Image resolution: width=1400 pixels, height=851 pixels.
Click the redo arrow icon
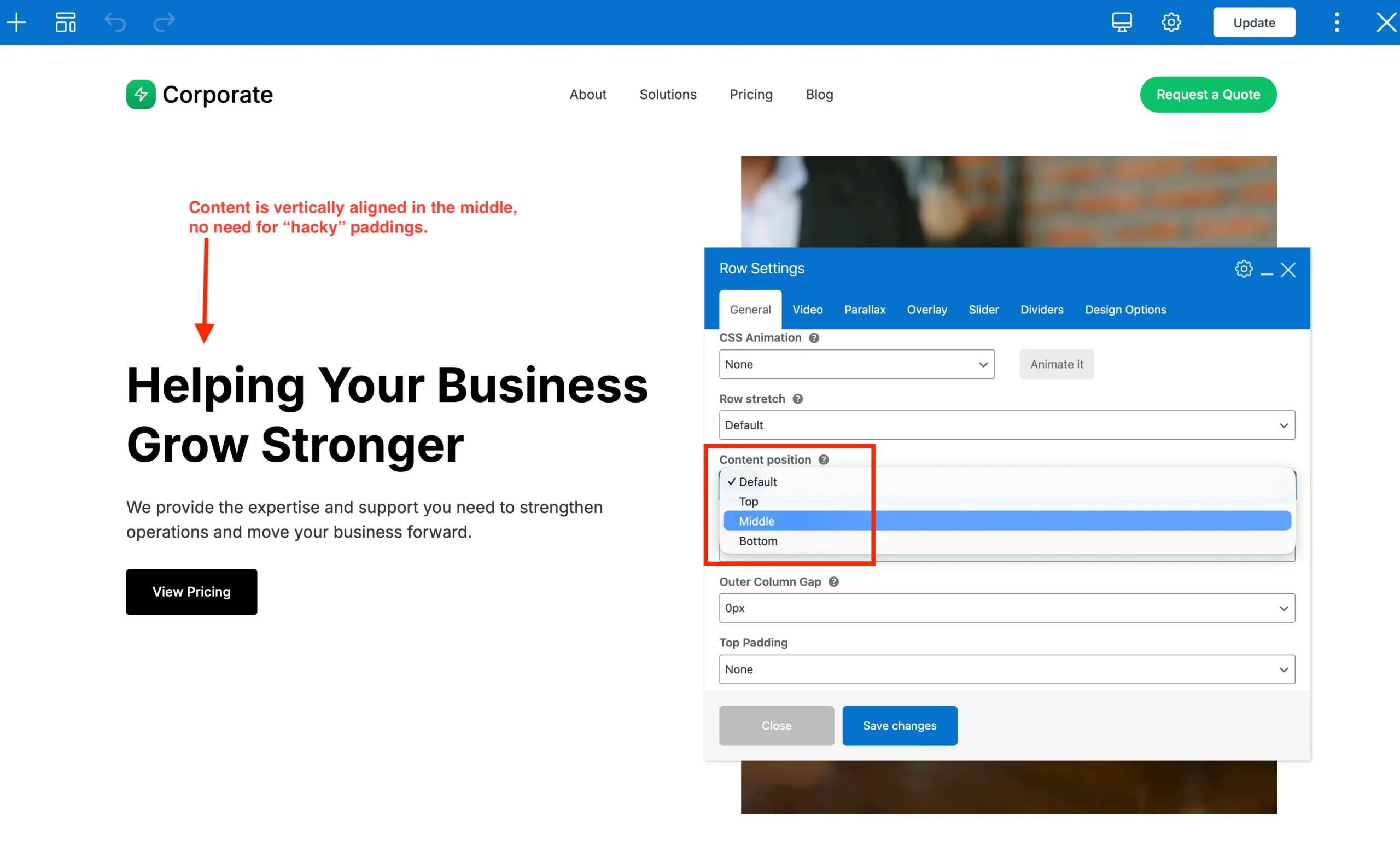(x=164, y=23)
